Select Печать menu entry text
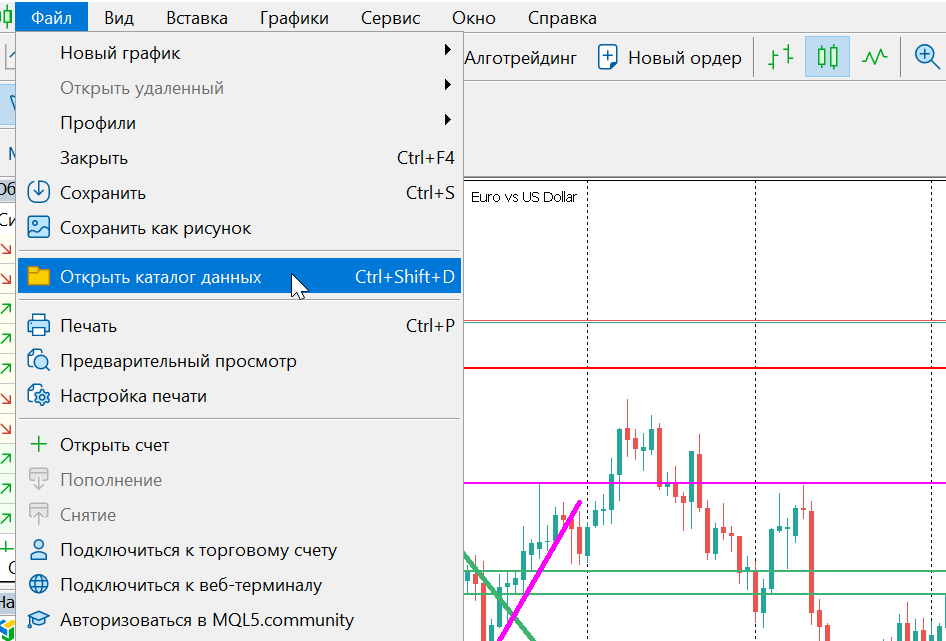 [88, 326]
